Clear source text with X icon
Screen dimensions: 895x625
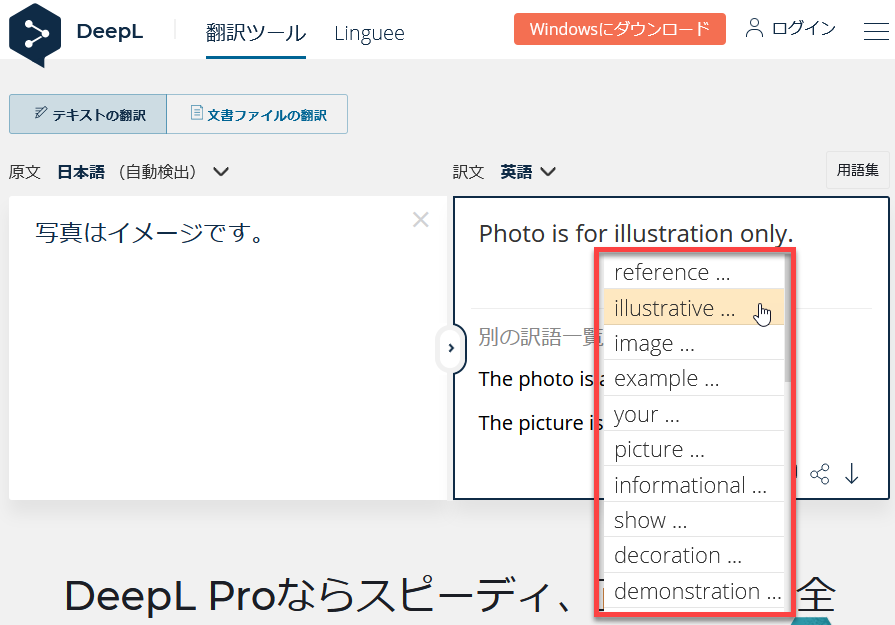pos(420,220)
